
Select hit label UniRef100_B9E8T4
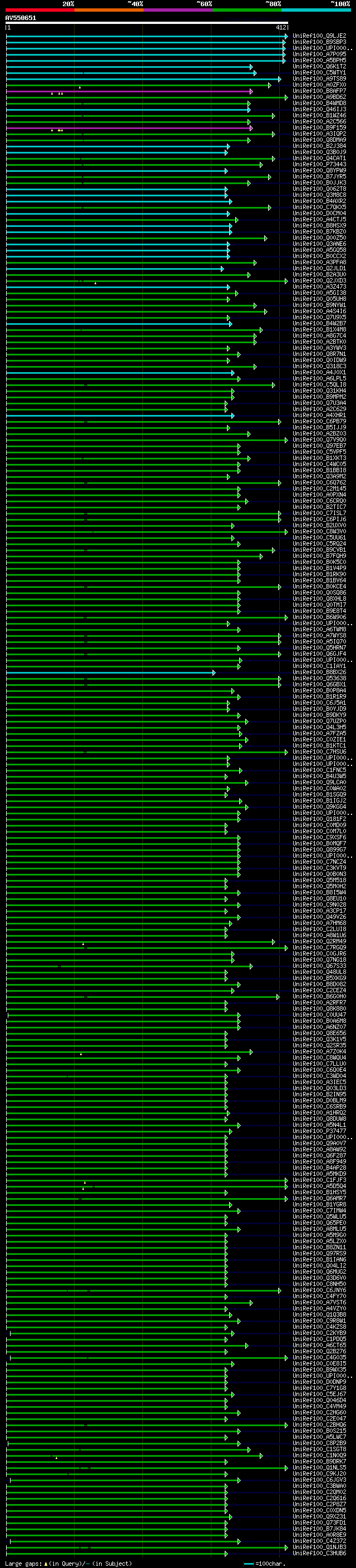coord(319,611)
